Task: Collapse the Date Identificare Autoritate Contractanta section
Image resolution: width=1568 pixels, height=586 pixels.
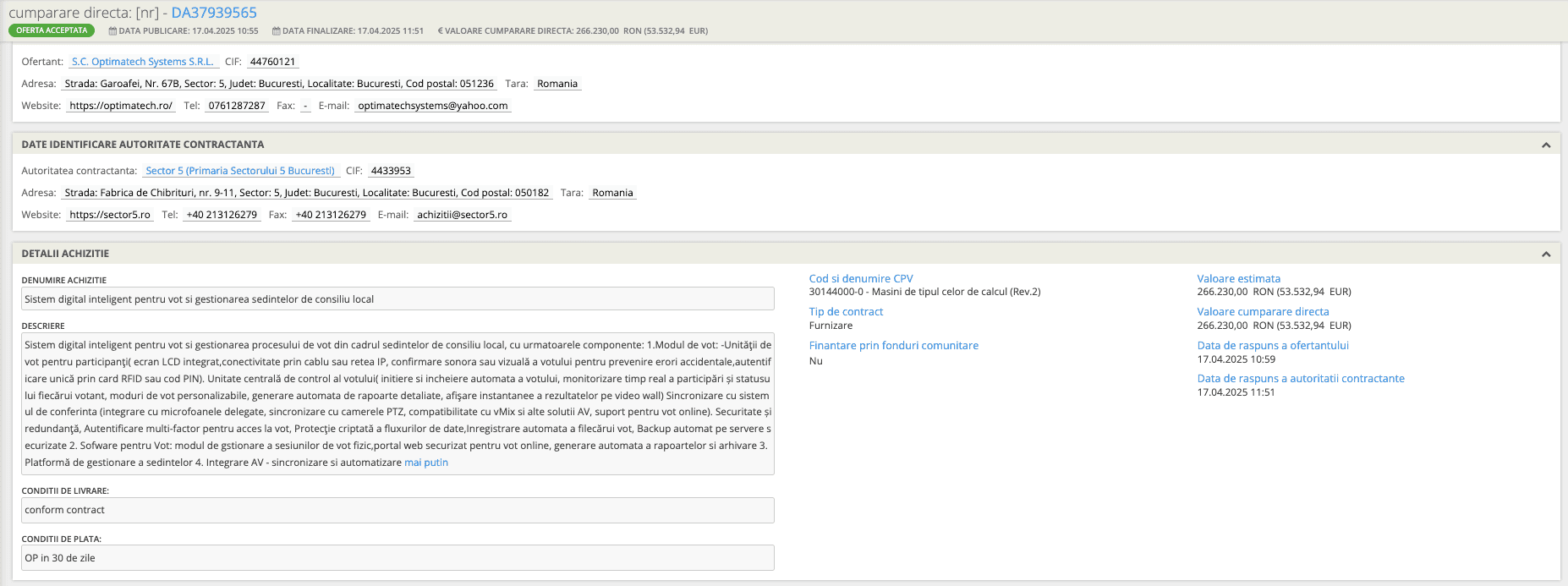Action: click(x=1545, y=145)
